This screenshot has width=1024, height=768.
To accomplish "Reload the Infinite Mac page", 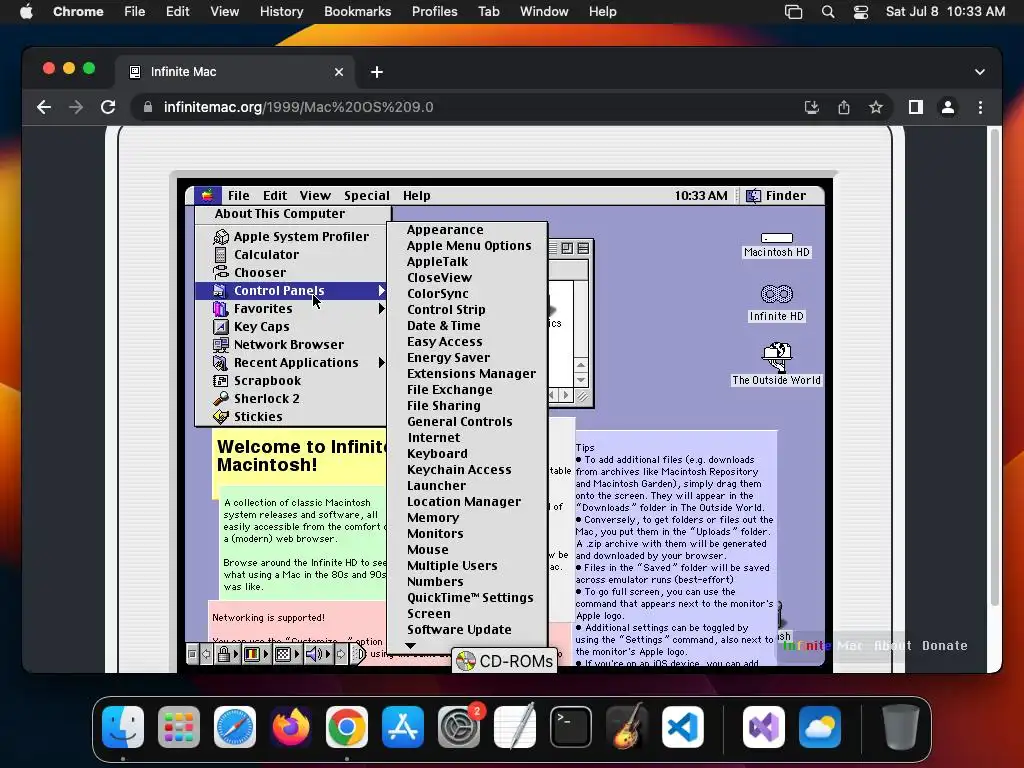I will point(108,107).
